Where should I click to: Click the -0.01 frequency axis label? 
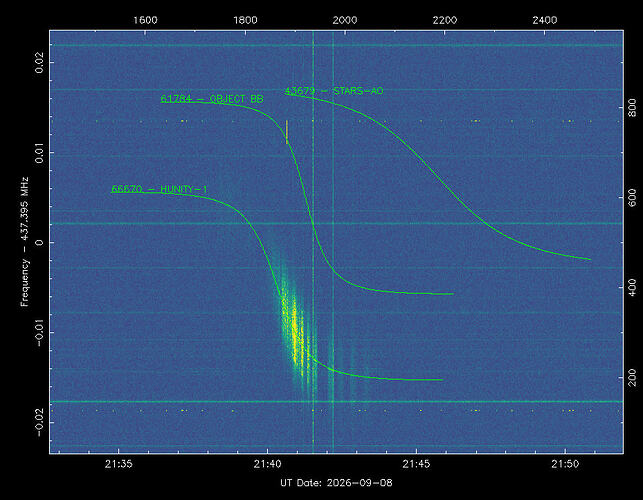[x=39, y=332]
